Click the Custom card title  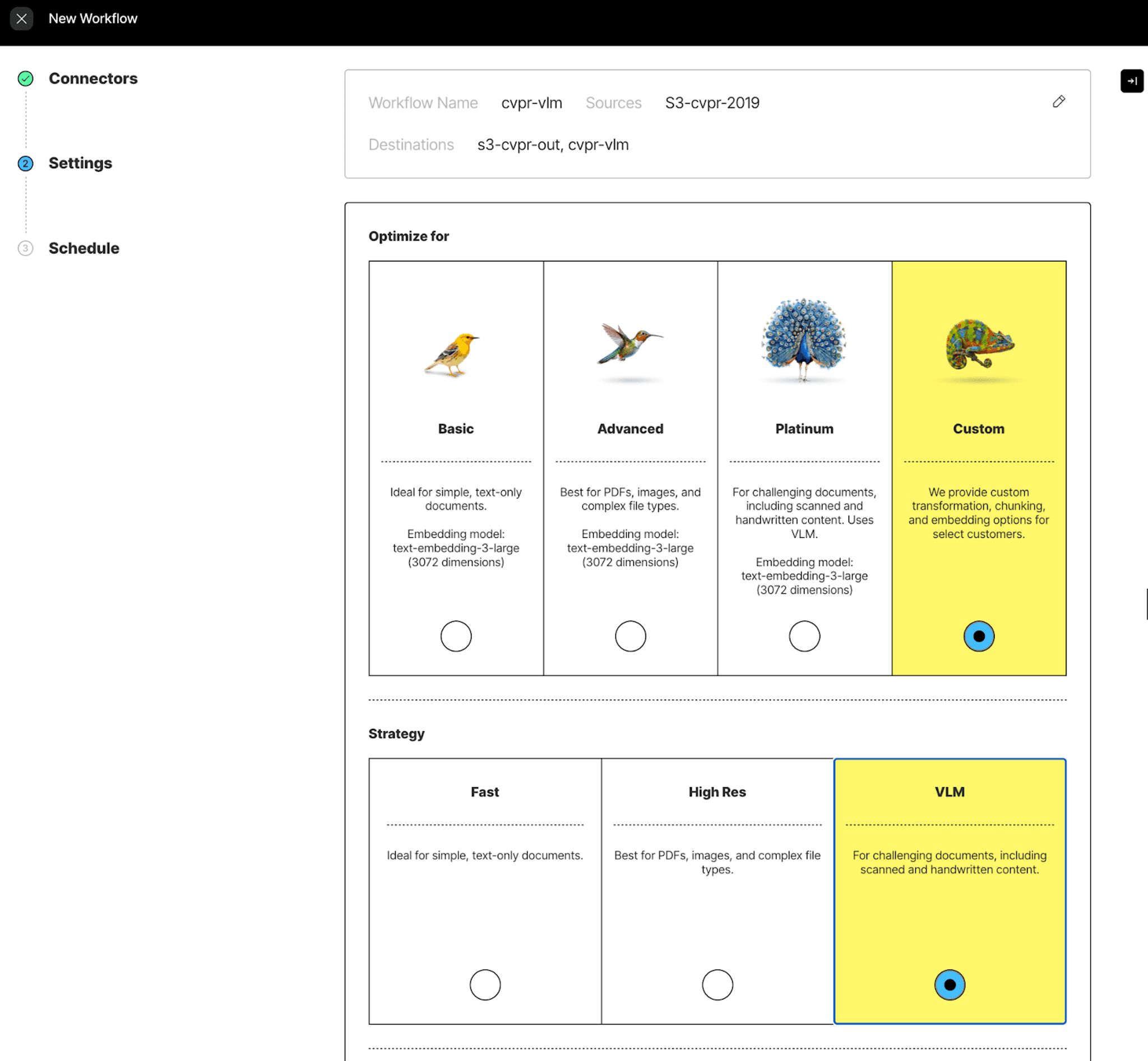(979, 429)
